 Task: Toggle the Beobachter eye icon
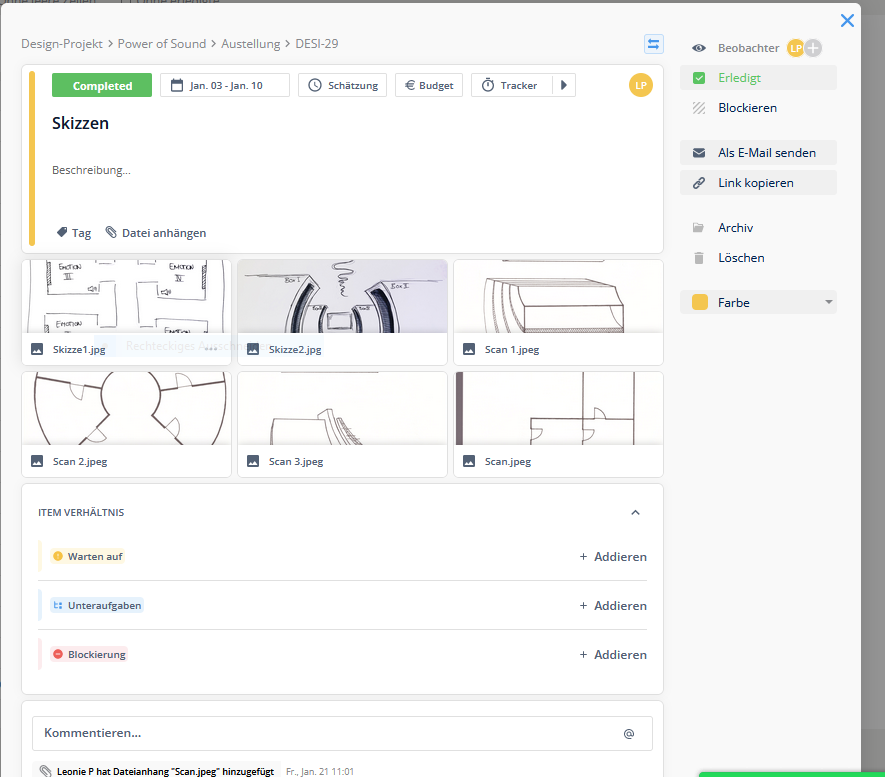point(699,48)
